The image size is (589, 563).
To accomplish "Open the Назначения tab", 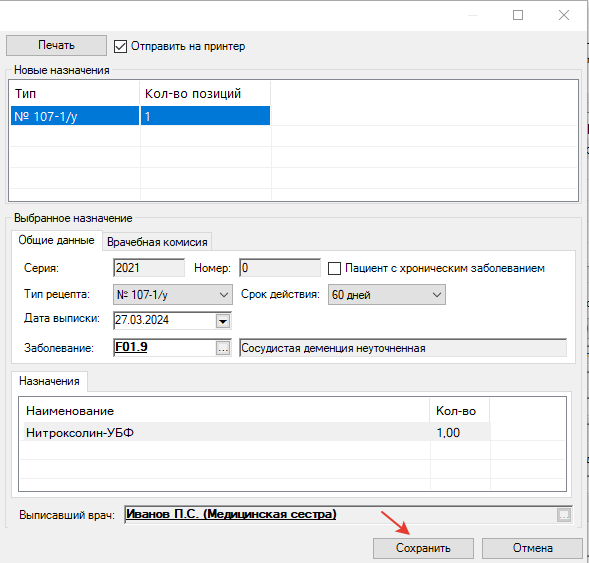I will (49, 381).
